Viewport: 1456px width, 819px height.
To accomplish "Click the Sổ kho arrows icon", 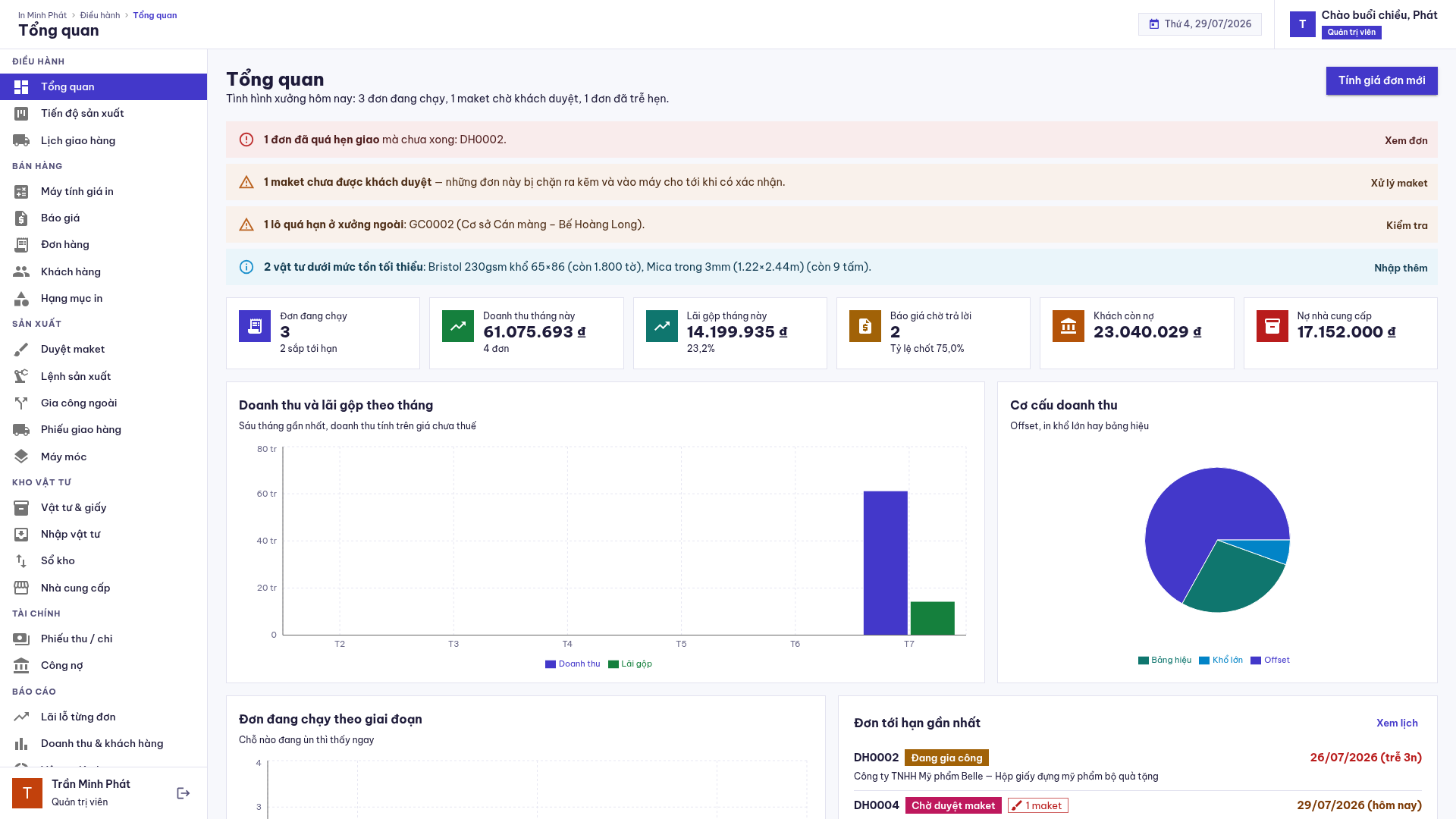I will [21, 560].
